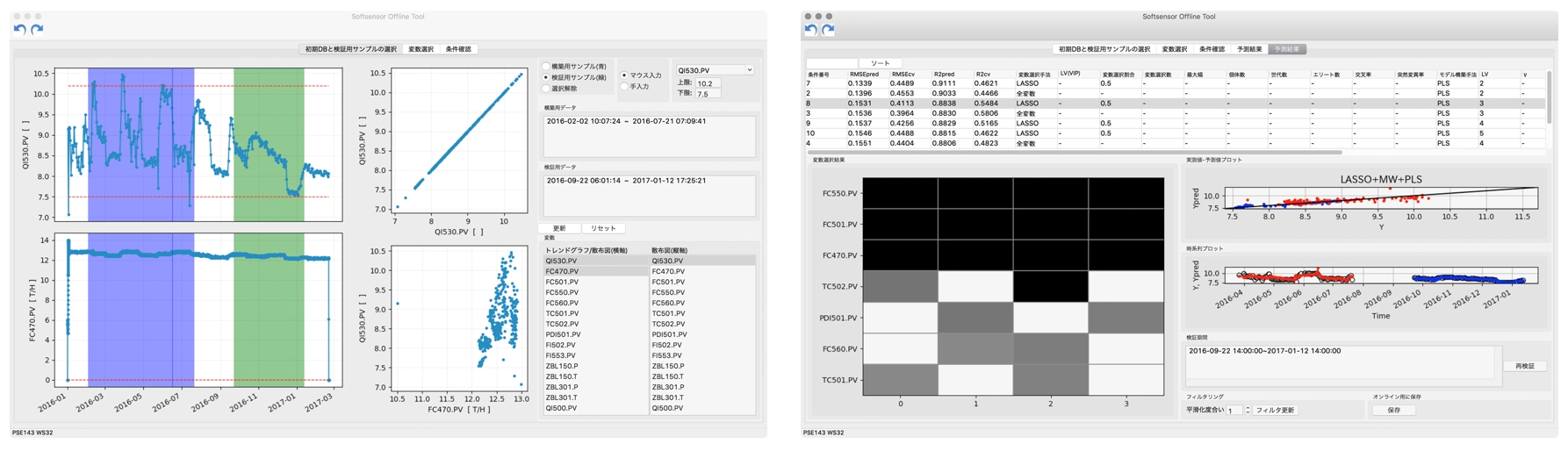
Task: Select table row with RMSEpred 0.1551
Action: 1175,143
